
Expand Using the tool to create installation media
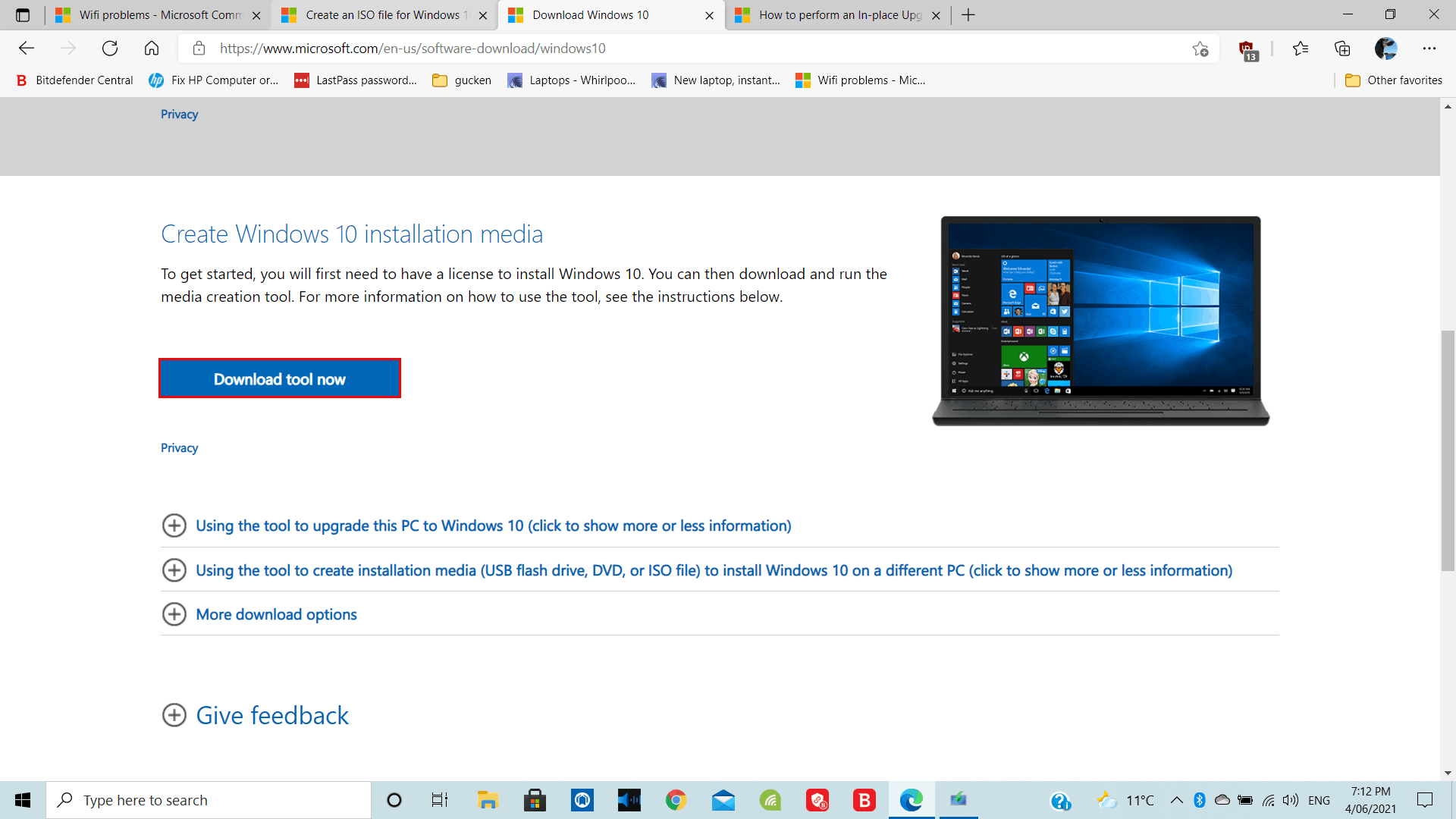coord(698,570)
